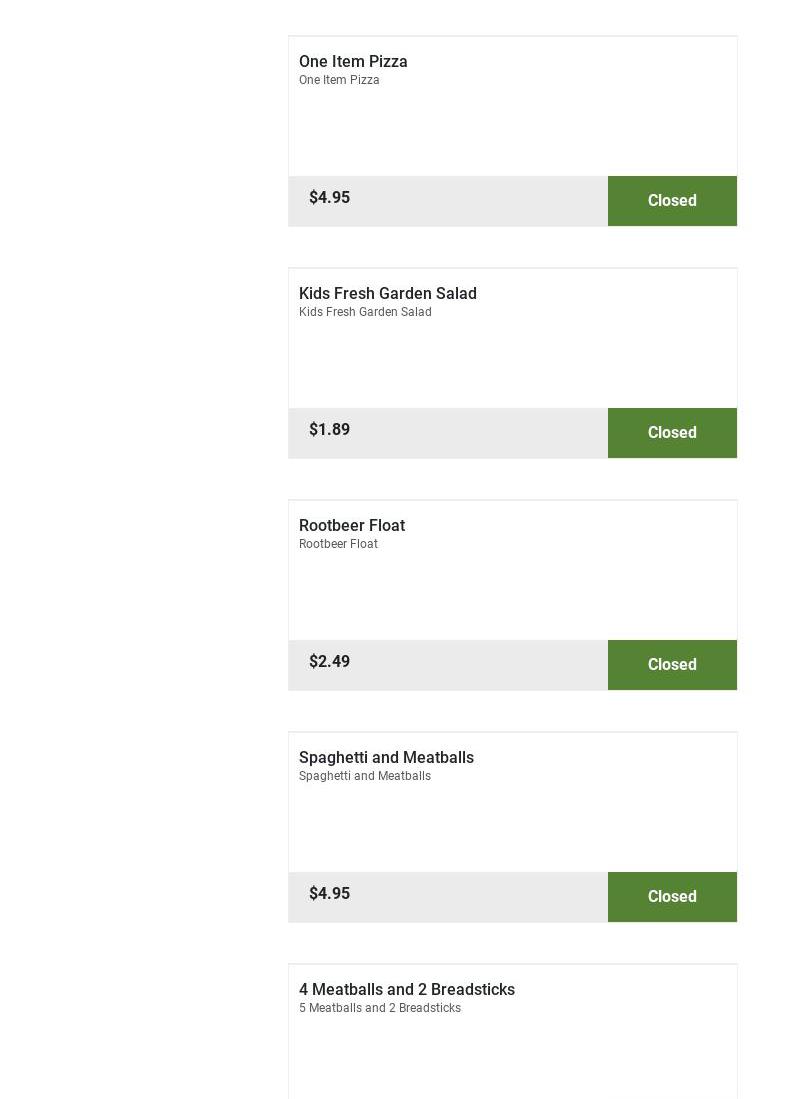
Task: Click the $1.89 price label
Action: 329,430
